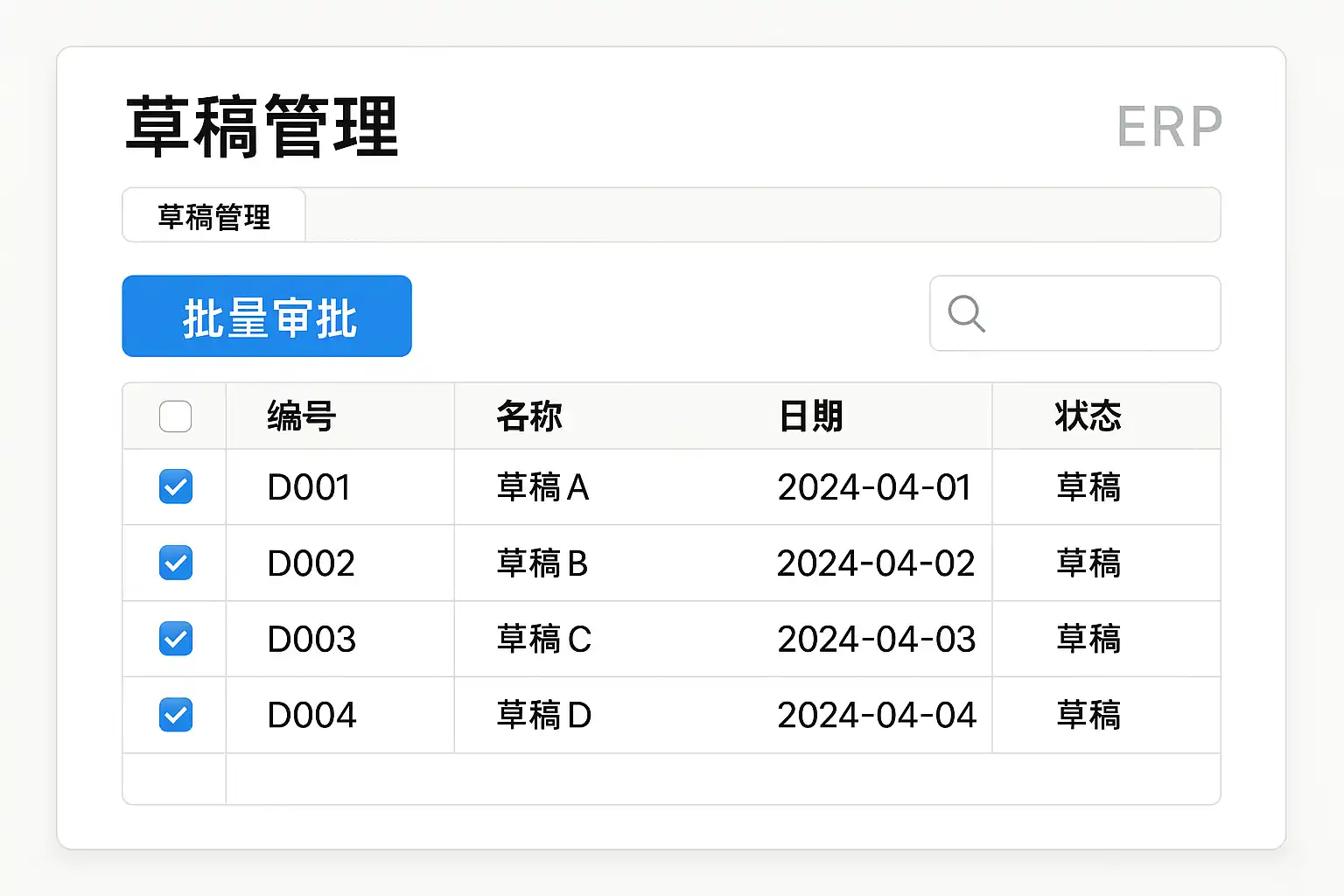The image size is (1344, 896).
Task: Click the 日期 column header
Action: [x=811, y=416]
